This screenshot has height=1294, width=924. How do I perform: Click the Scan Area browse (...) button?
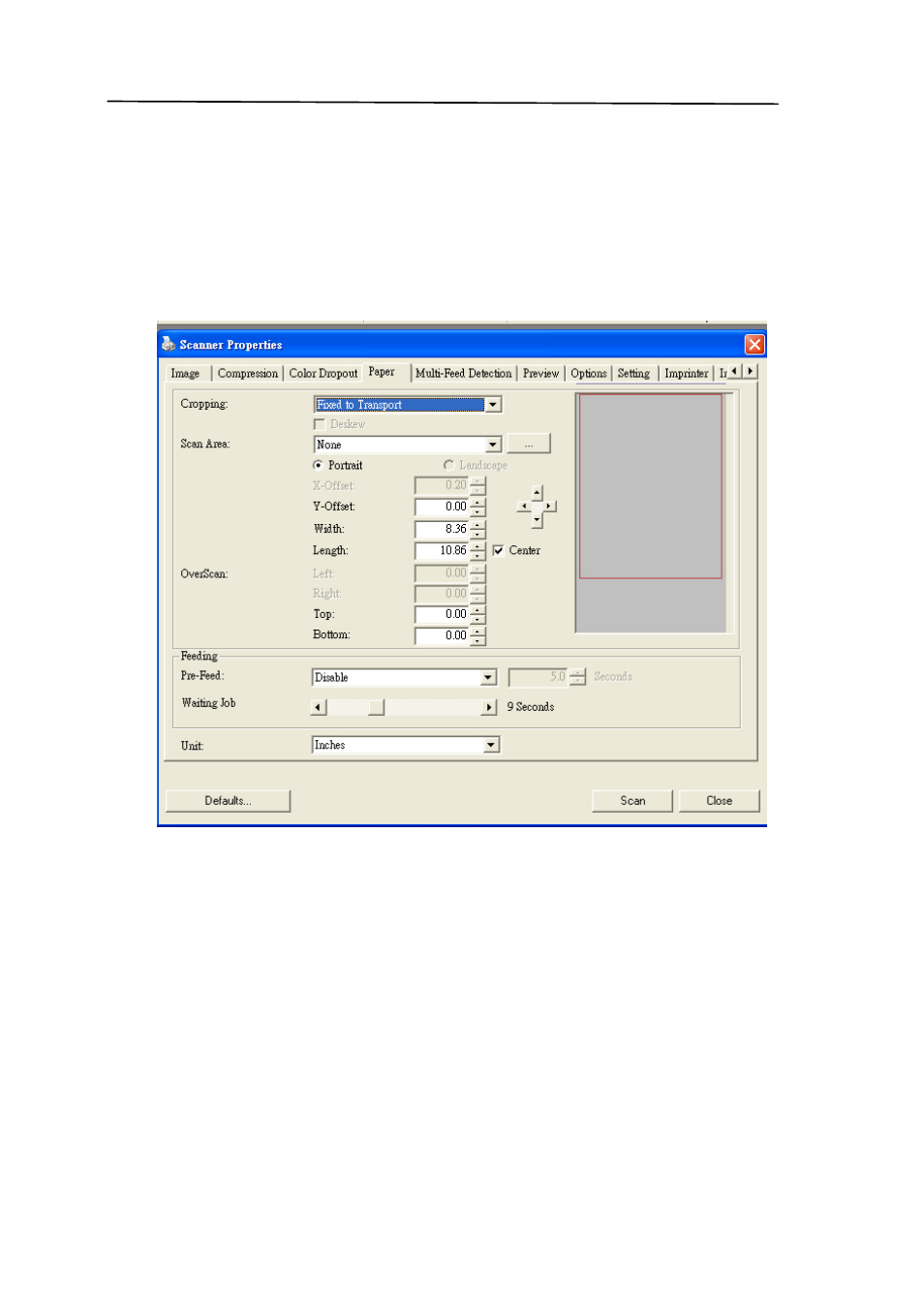[529, 445]
